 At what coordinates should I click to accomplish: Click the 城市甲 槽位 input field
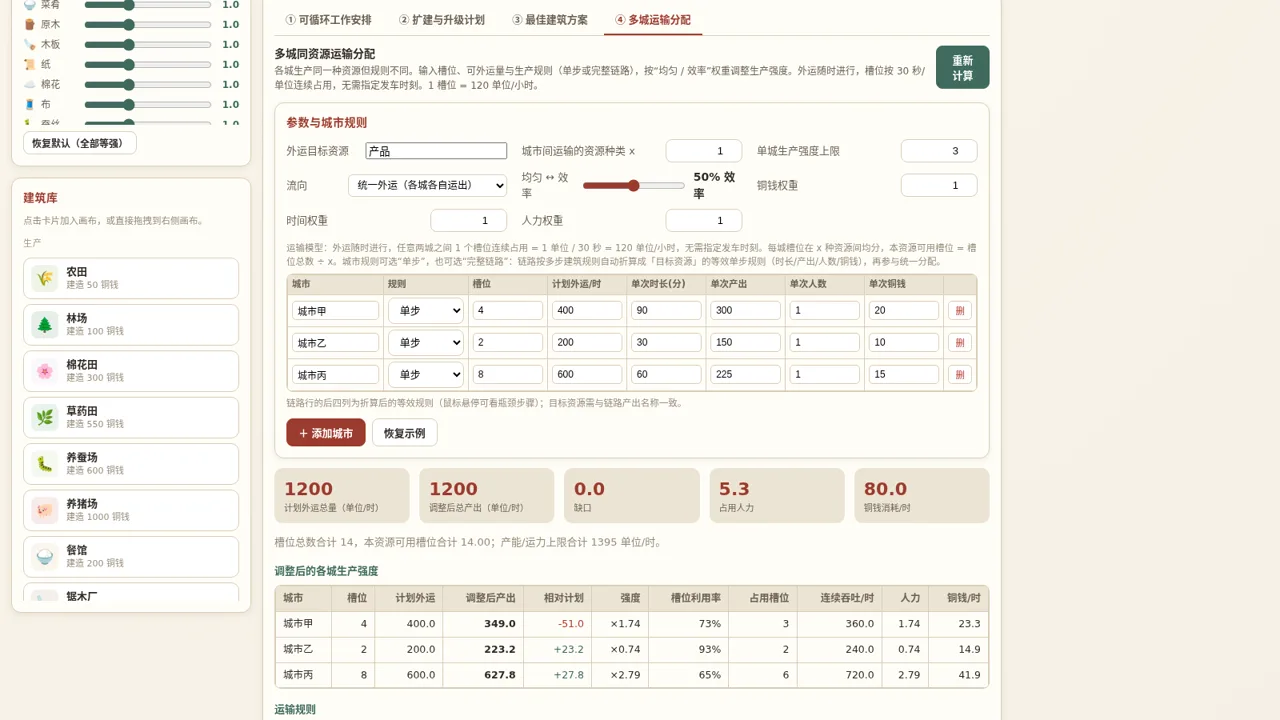[x=508, y=311]
